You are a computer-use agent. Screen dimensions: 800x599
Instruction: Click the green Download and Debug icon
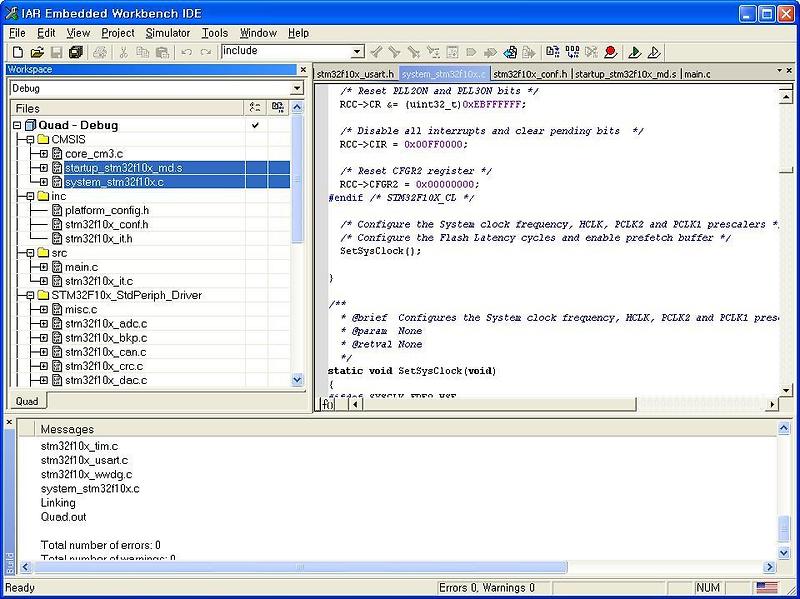tap(635, 52)
